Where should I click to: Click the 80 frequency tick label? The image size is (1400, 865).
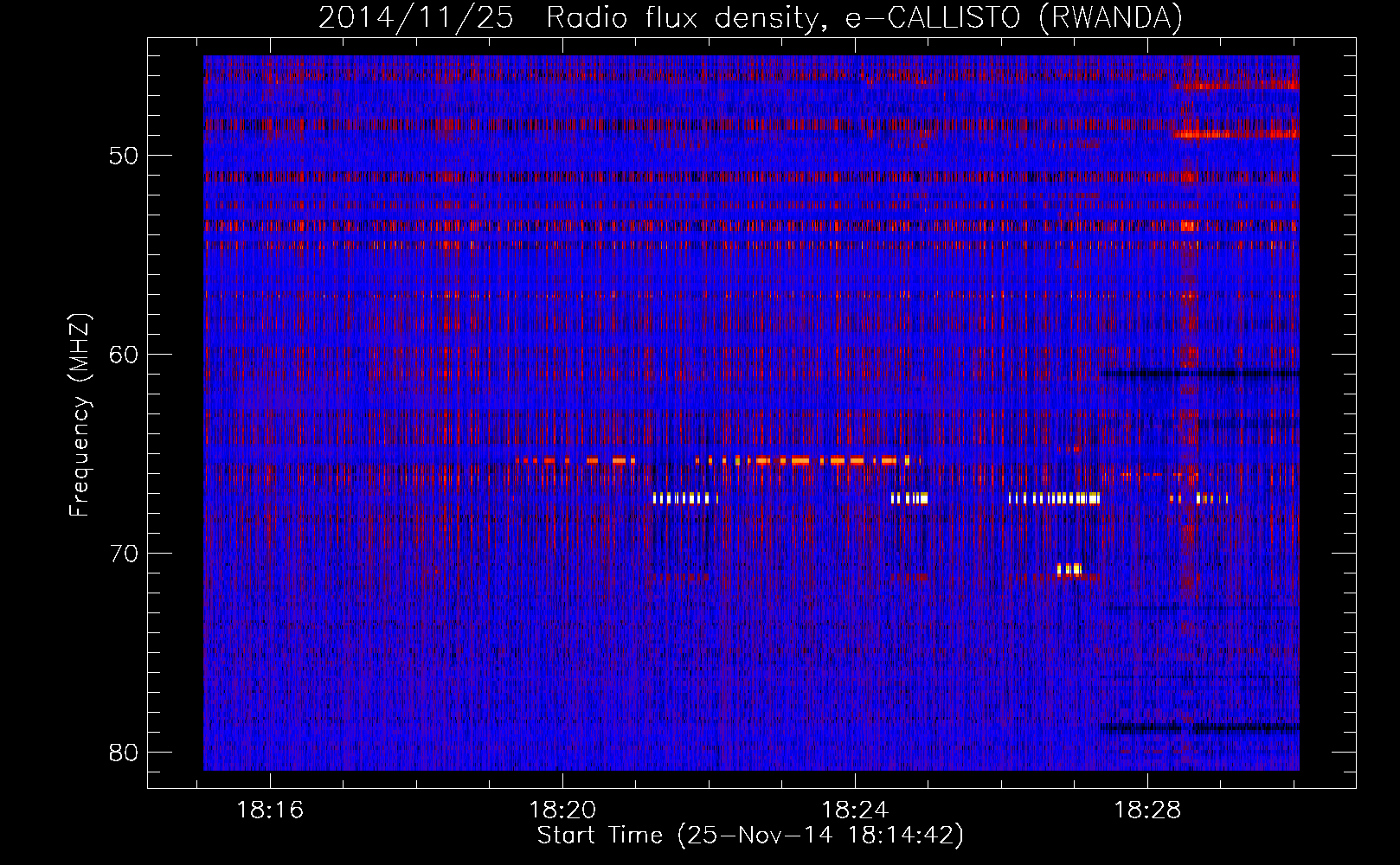[125, 752]
